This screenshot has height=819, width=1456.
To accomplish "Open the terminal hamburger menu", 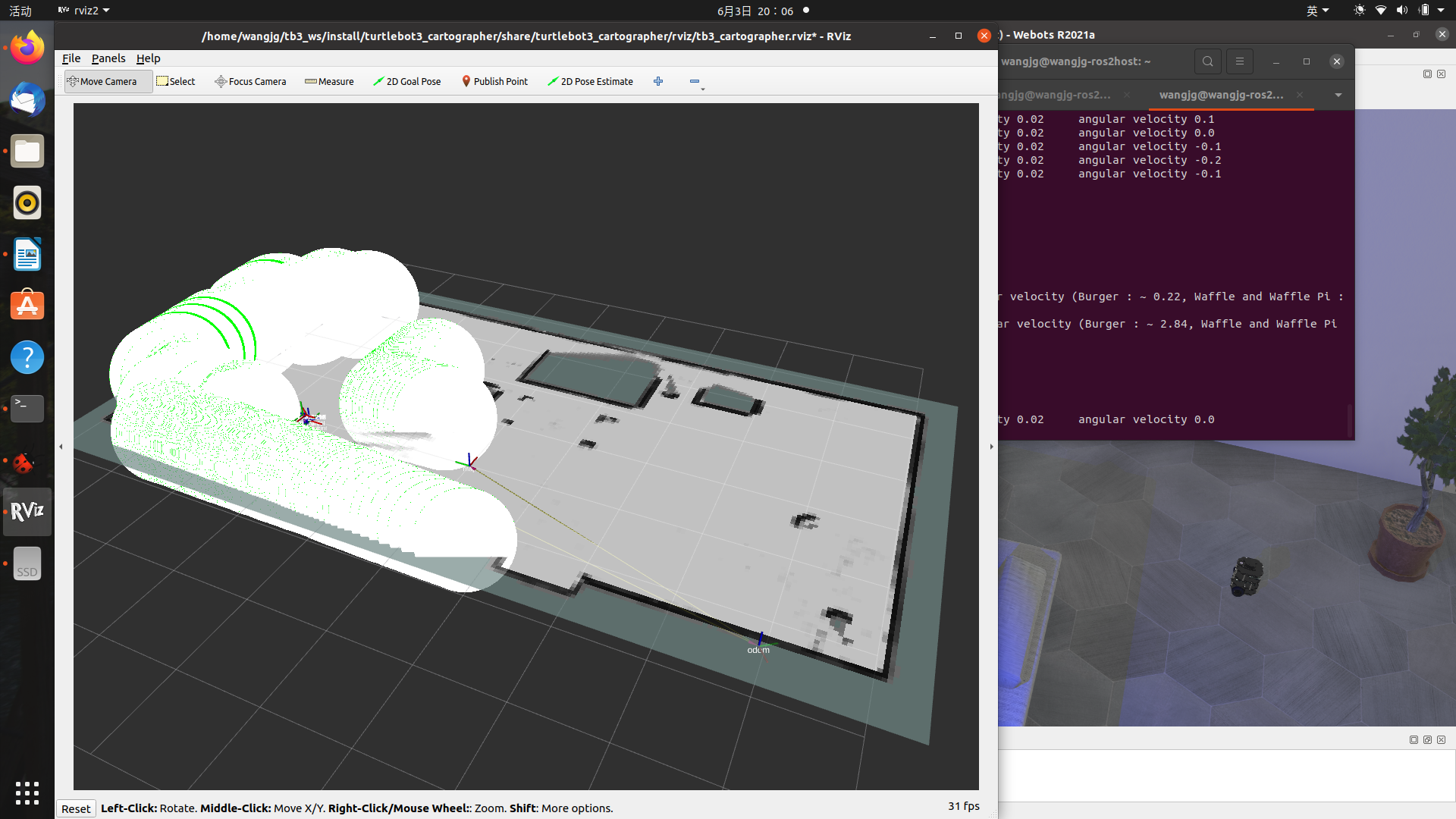I will pyautogui.click(x=1240, y=61).
